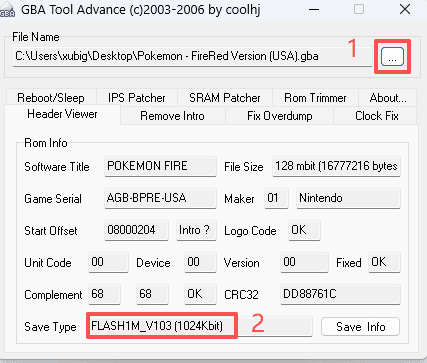Click the Intro ? button
The width and height of the screenshot is (427, 363).
(x=196, y=230)
